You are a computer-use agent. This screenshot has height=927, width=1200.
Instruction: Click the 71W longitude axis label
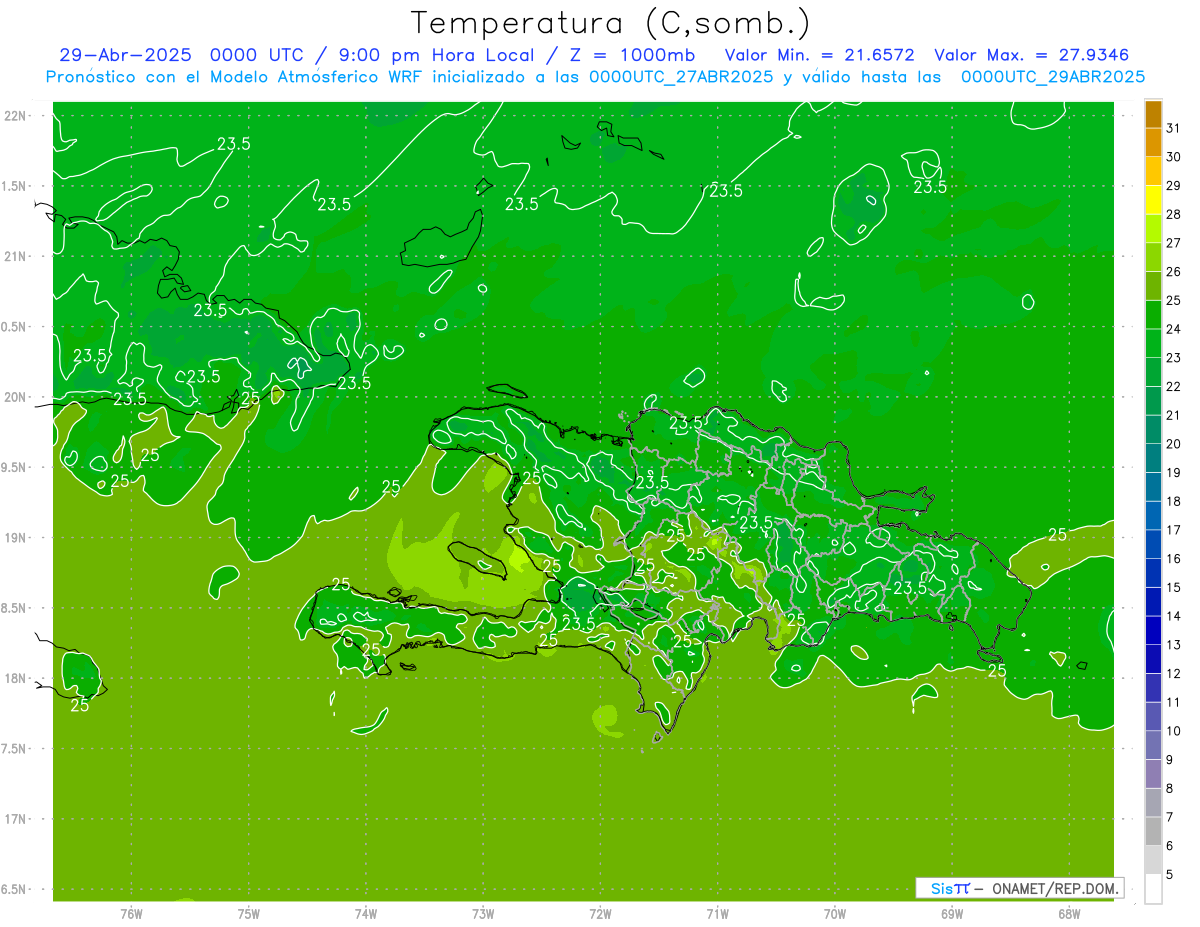[x=717, y=913]
